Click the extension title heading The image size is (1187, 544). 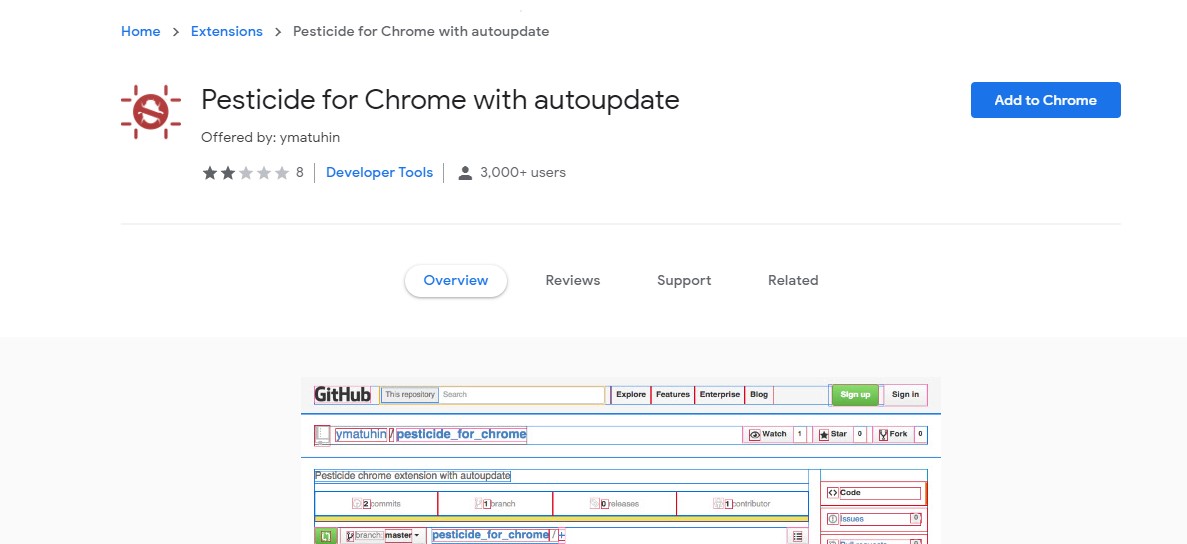440,100
